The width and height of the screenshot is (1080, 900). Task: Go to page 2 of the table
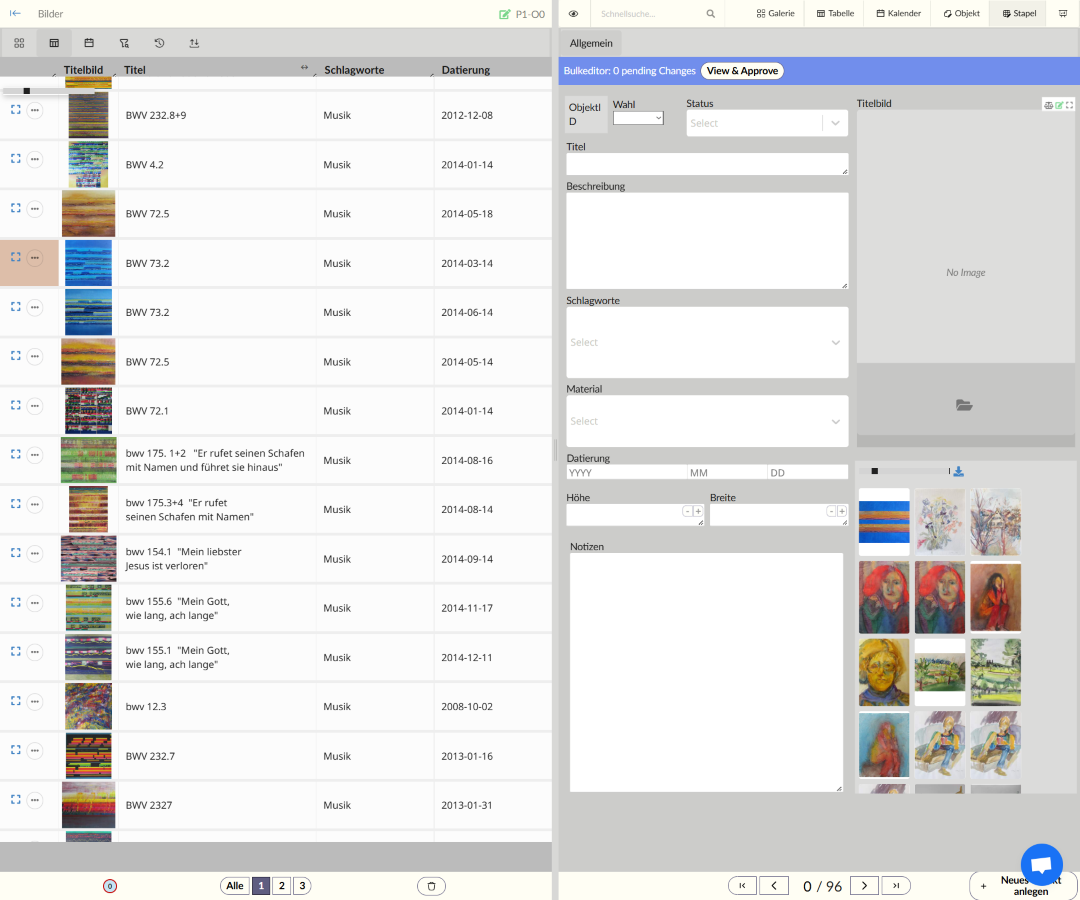(282, 886)
